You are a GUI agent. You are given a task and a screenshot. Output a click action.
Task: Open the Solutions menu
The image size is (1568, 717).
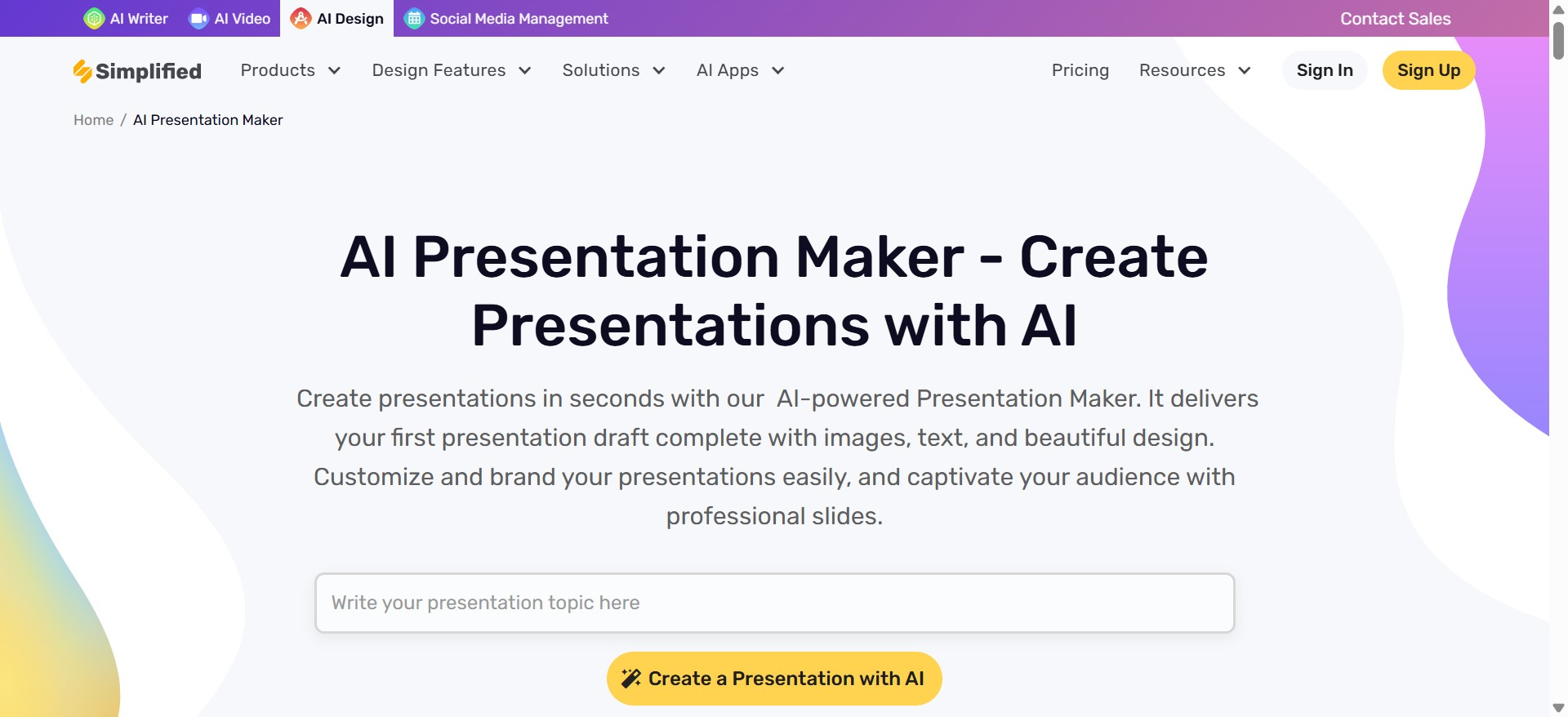(x=614, y=71)
